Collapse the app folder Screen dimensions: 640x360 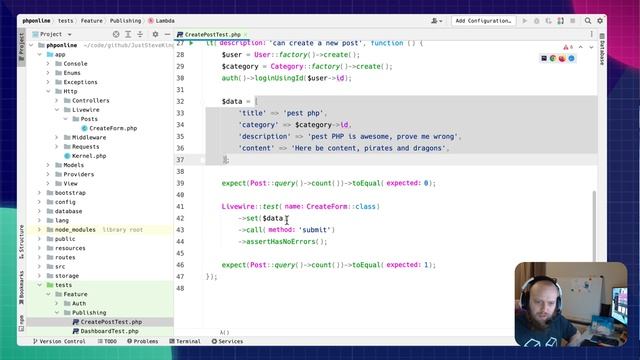click(40, 54)
